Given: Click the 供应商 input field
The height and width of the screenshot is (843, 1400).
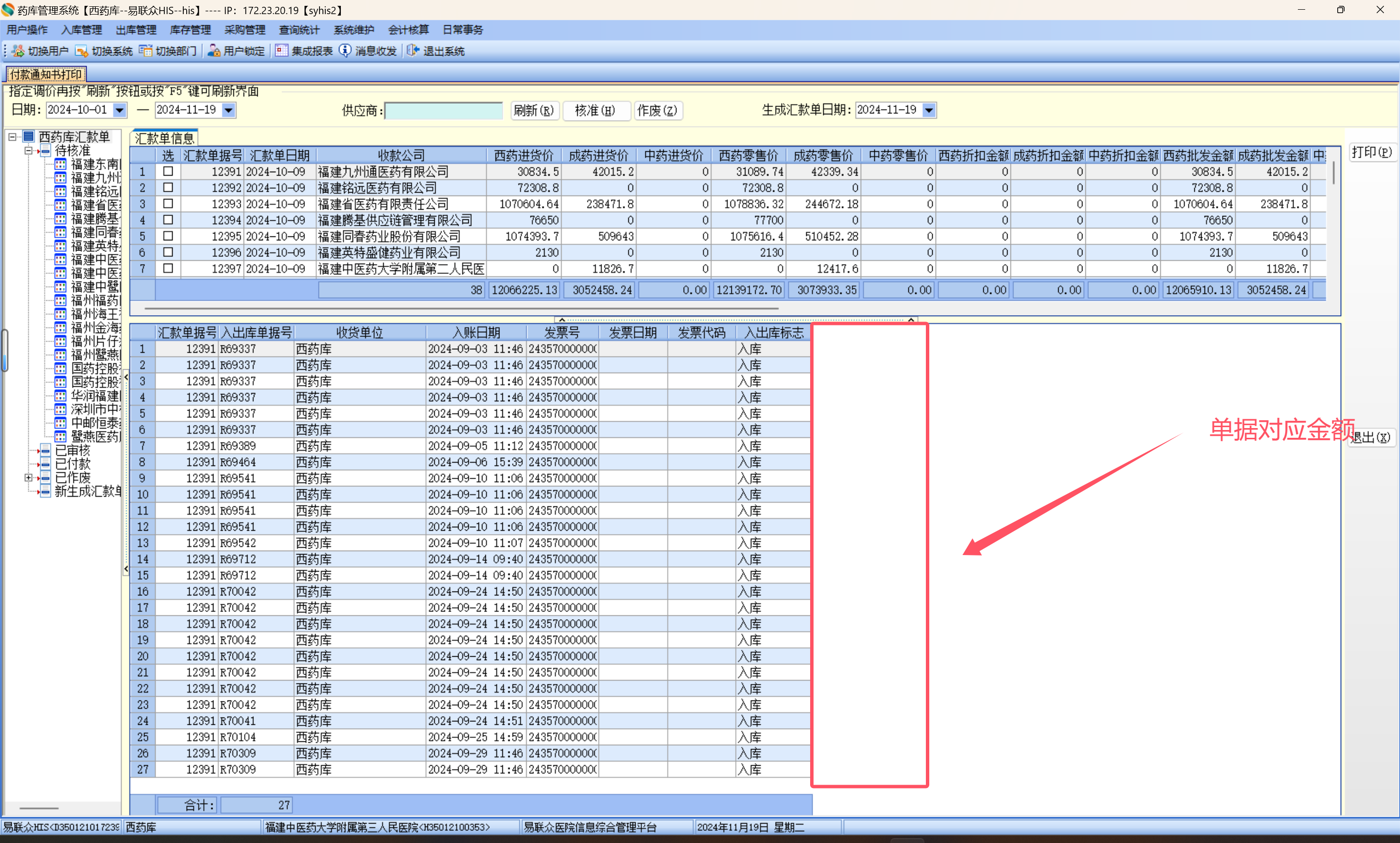Looking at the screenshot, I should 443,110.
